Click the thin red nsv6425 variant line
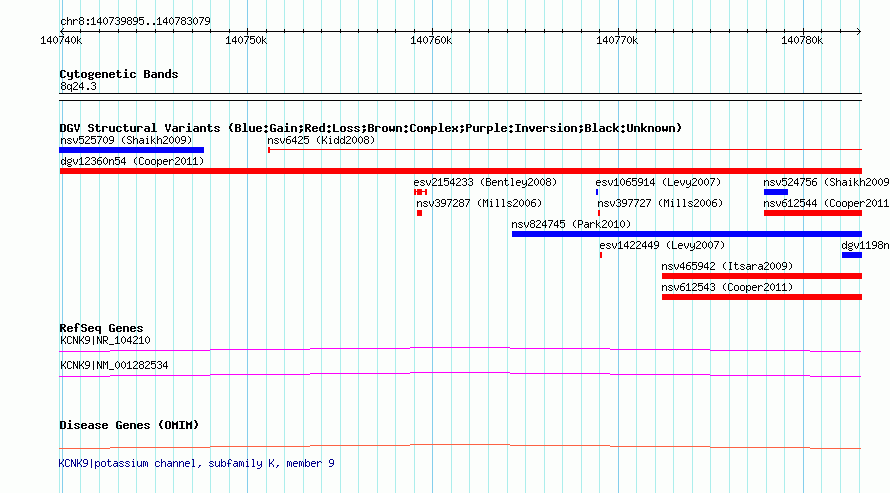 click(565, 150)
